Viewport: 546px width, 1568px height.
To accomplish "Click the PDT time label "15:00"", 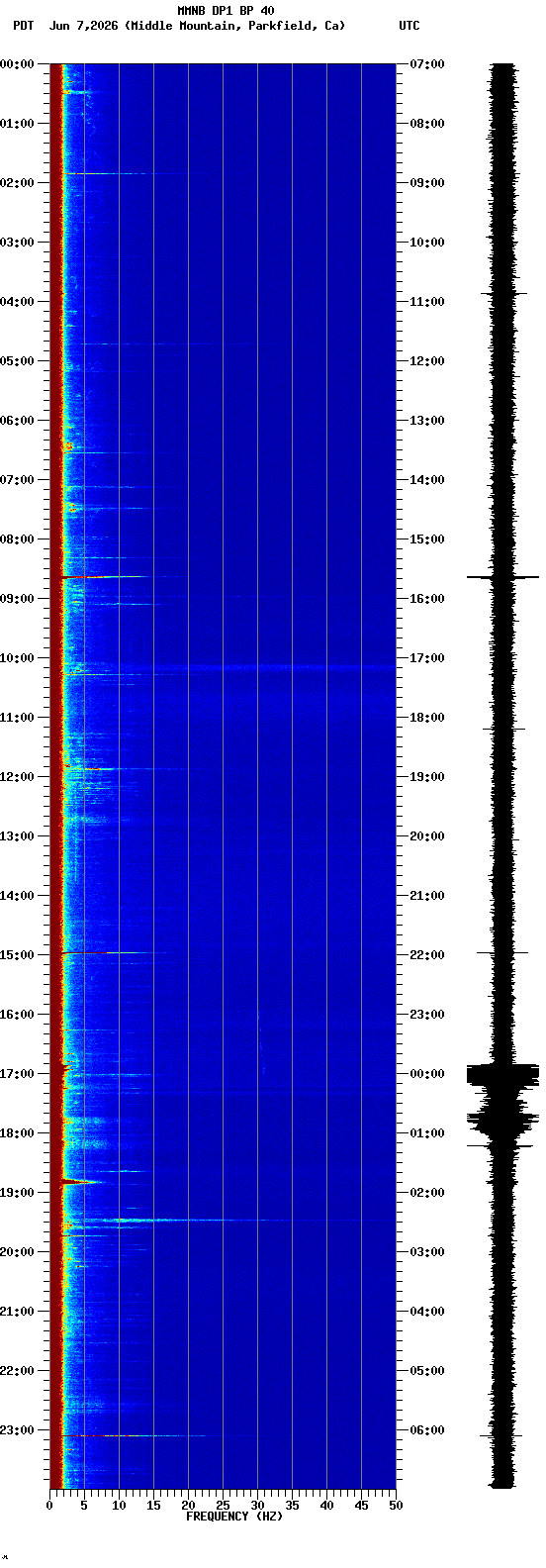I will (17, 955).
